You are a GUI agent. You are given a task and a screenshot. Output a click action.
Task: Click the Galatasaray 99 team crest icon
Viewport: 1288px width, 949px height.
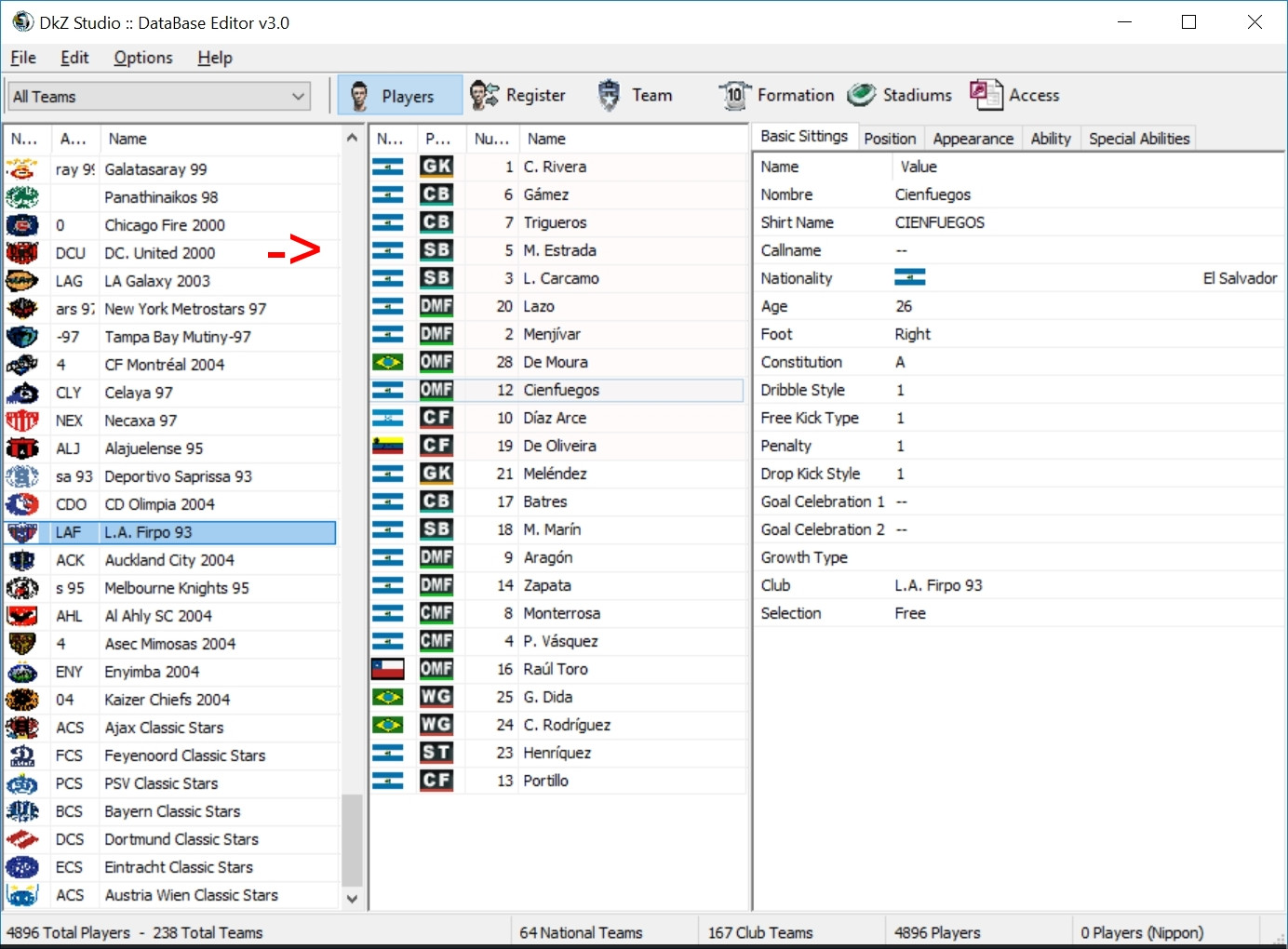point(22,169)
